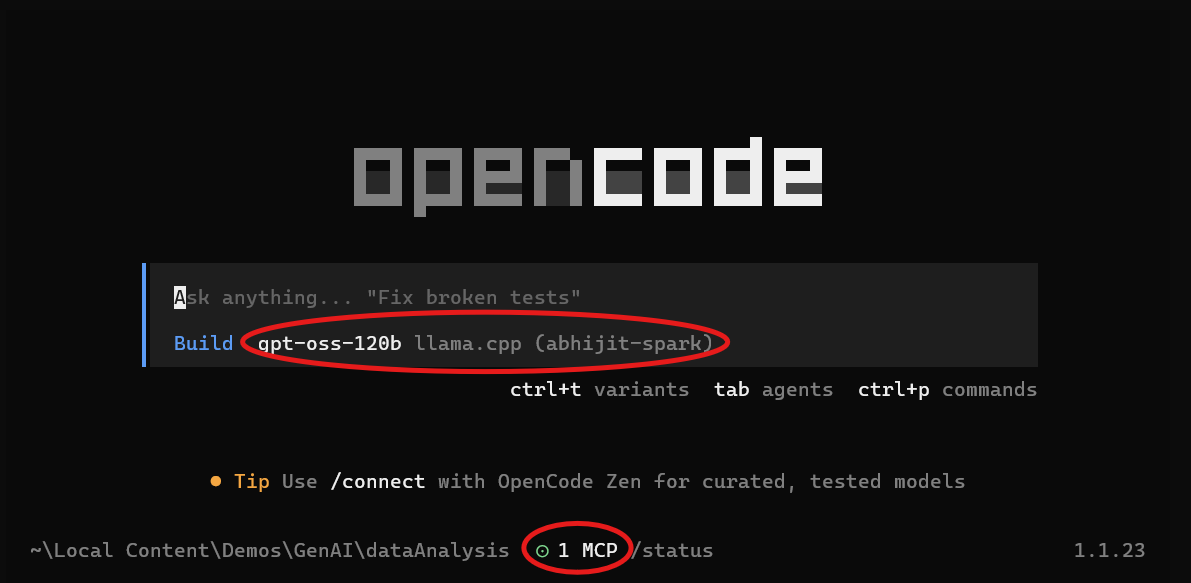Open the variants option
This screenshot has width=1191, height=583.
pos(641,390)
